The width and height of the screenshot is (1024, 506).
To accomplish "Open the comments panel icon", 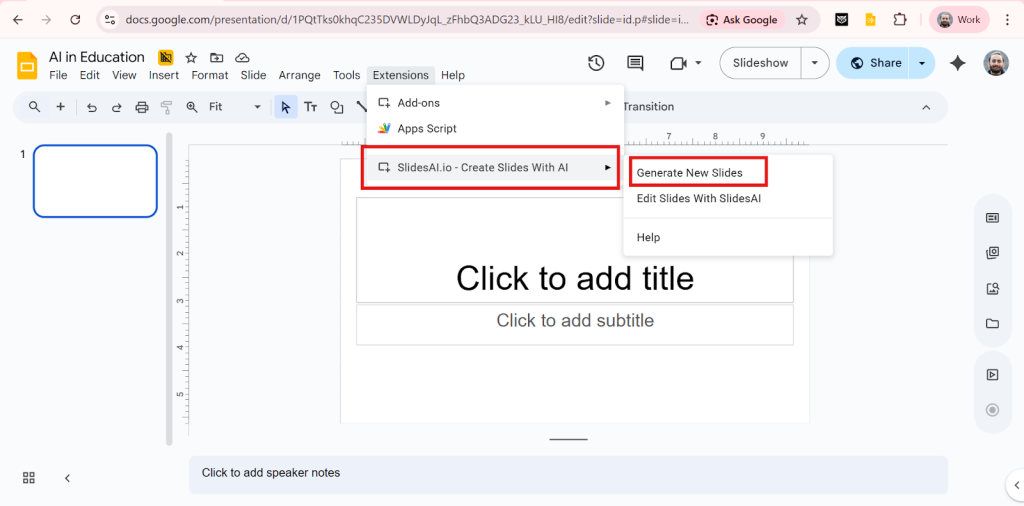I will coord(635,63).
